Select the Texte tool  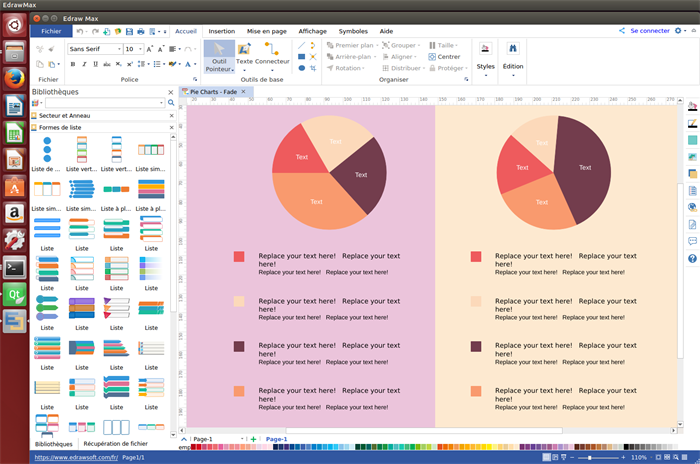pos(244,57)
